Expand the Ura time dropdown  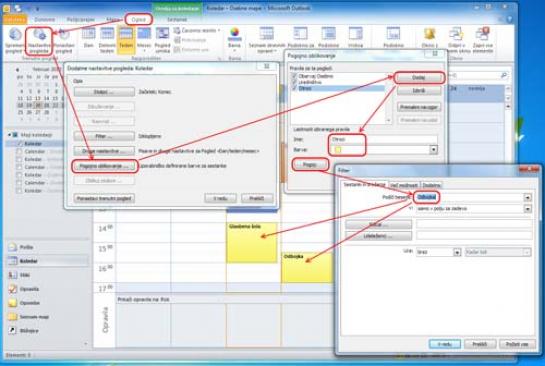pyautogui.click(x=457, y=252)
